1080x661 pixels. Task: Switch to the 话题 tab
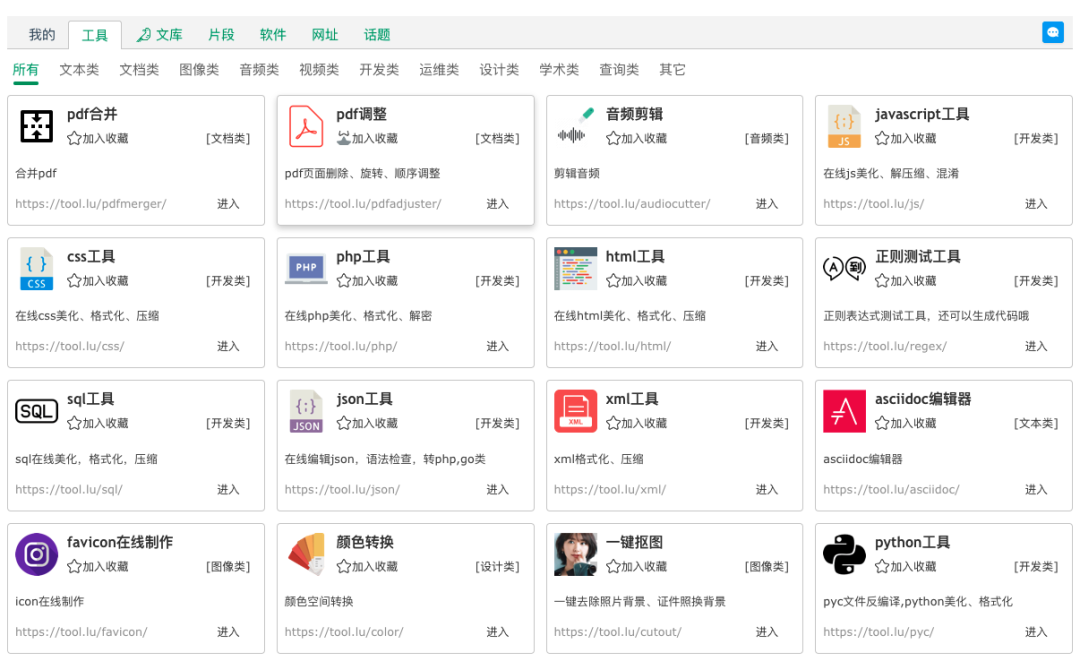coord(377,34)
